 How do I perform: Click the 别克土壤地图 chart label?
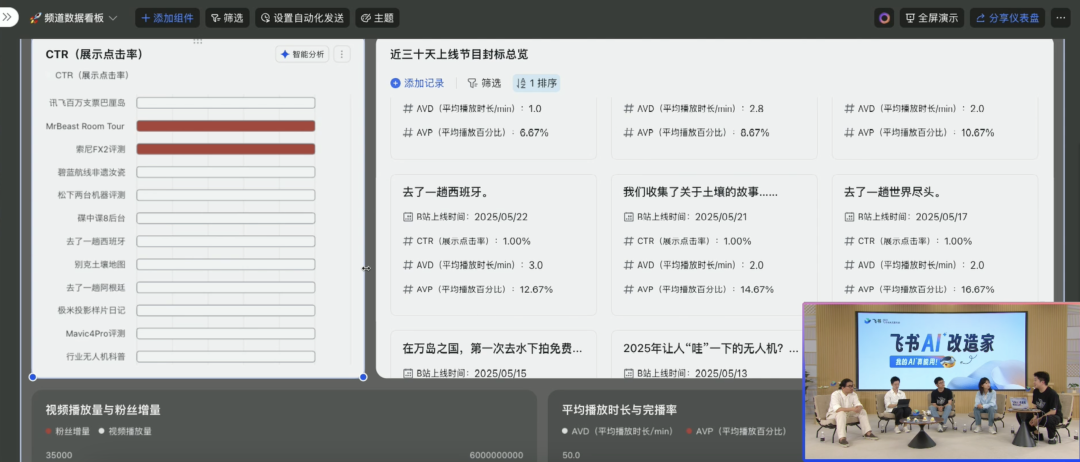[100, 264]
